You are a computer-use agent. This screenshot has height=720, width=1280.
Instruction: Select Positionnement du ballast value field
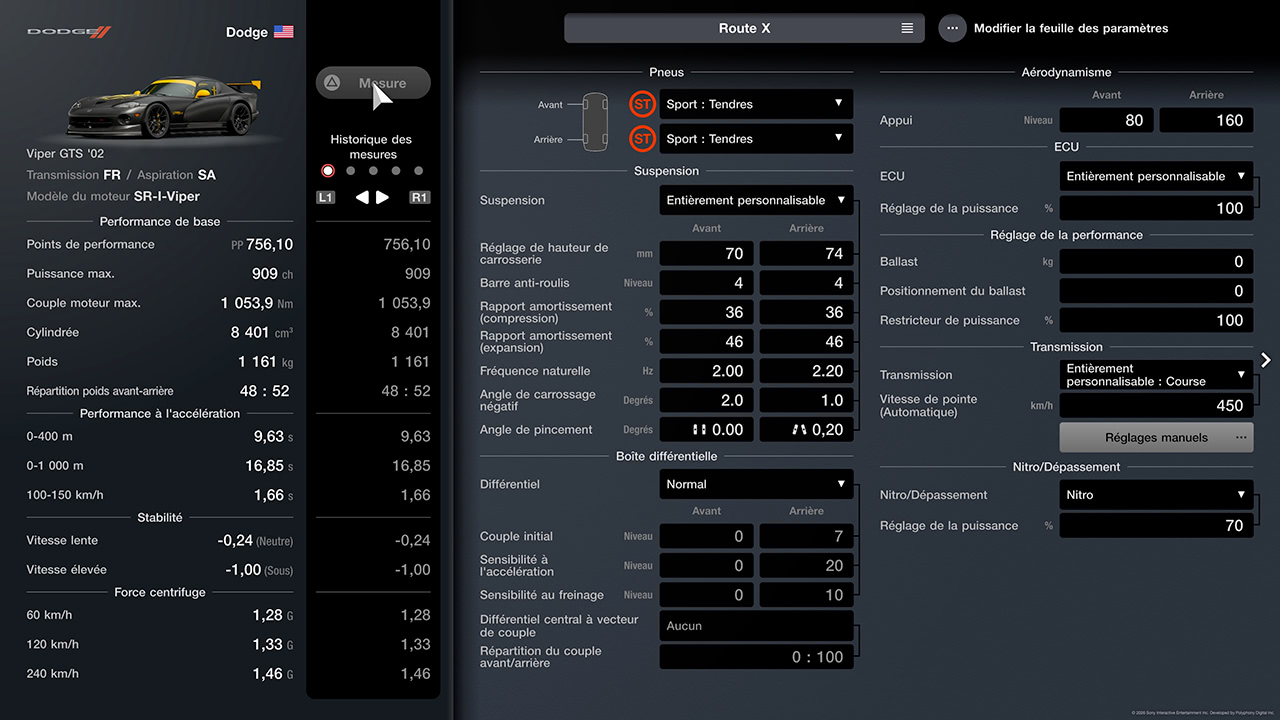tap(1156, 291)
